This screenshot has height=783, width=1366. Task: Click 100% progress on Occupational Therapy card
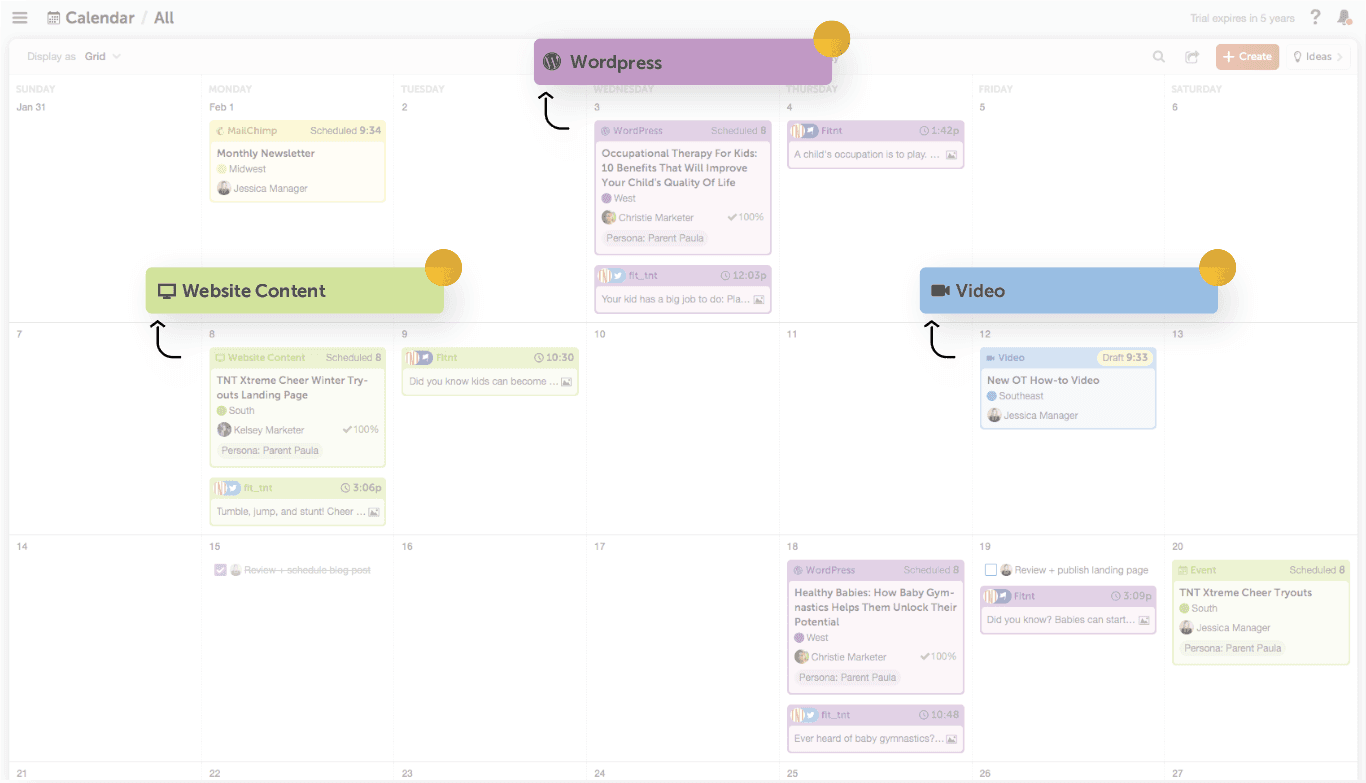click(x=745, y=217)
